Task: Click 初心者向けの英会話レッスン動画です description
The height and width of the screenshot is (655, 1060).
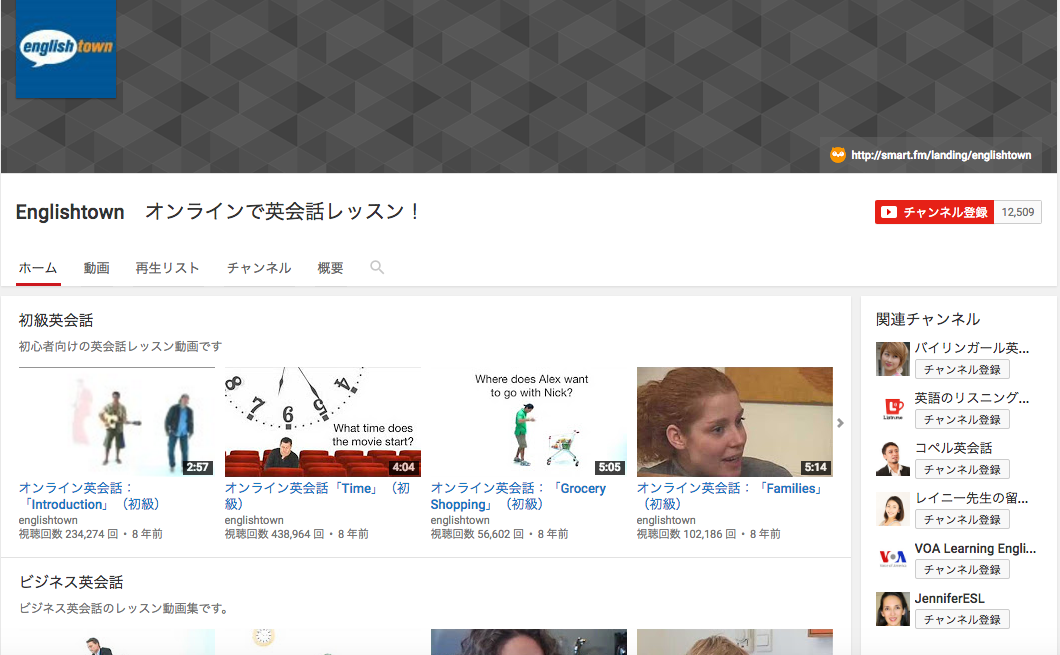Action: pyautogui.click(x=120, y=346)
